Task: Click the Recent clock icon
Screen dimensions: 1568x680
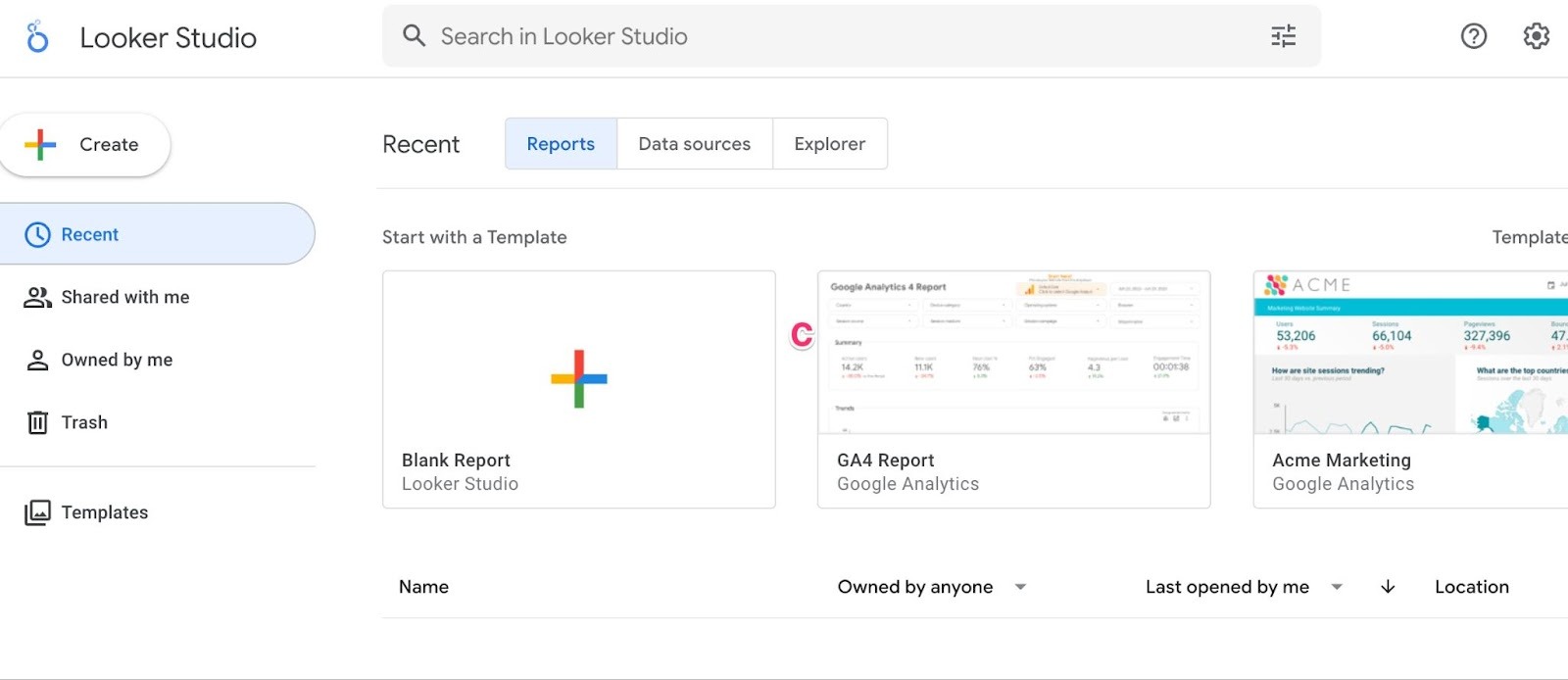Action: [37, 234]
